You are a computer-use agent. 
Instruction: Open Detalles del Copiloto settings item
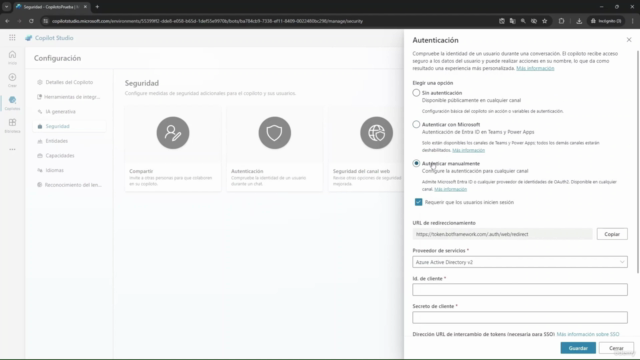point(69,82)
